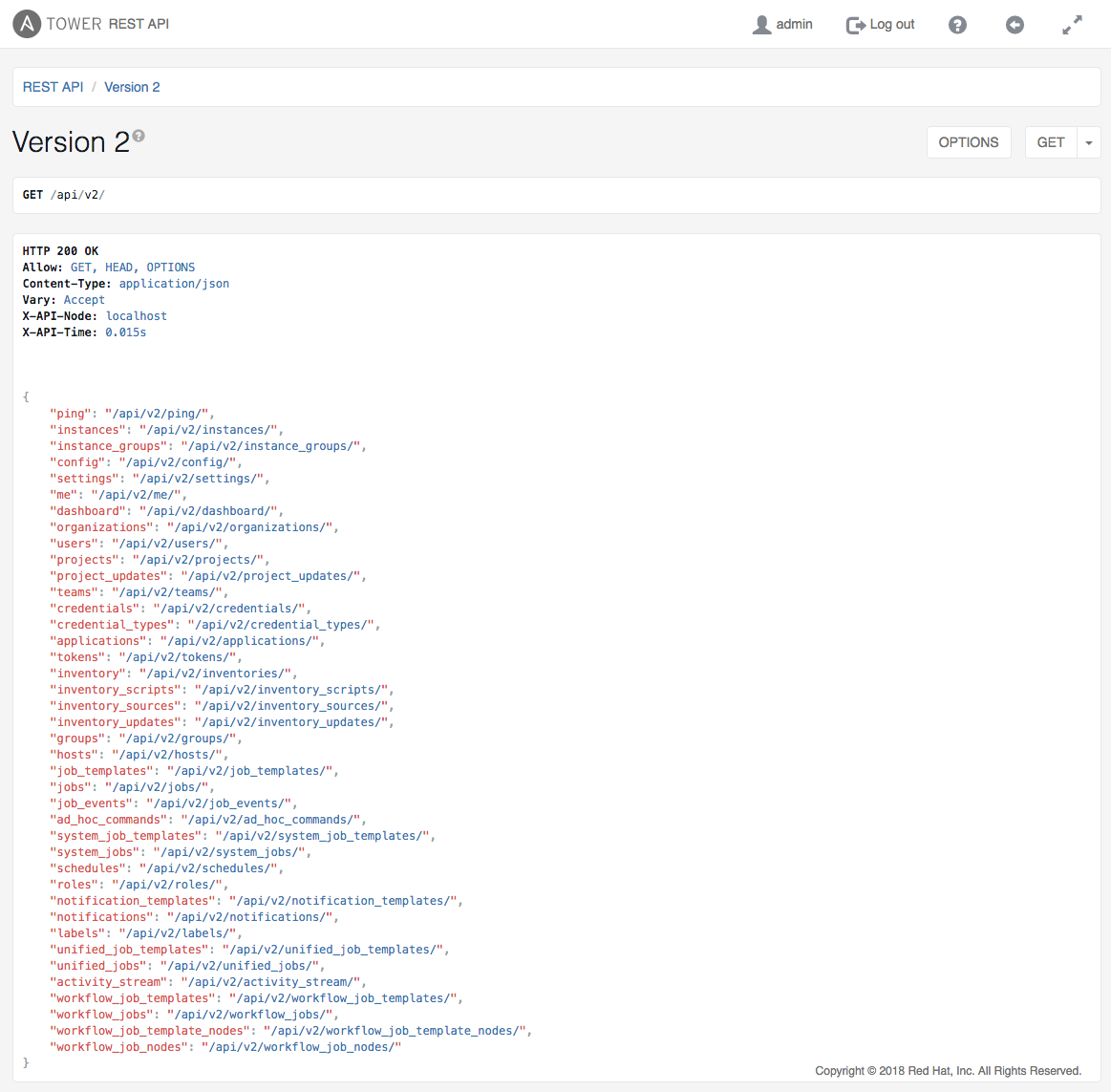Open the /api/v2/inventories/ link

pos(216,674)
